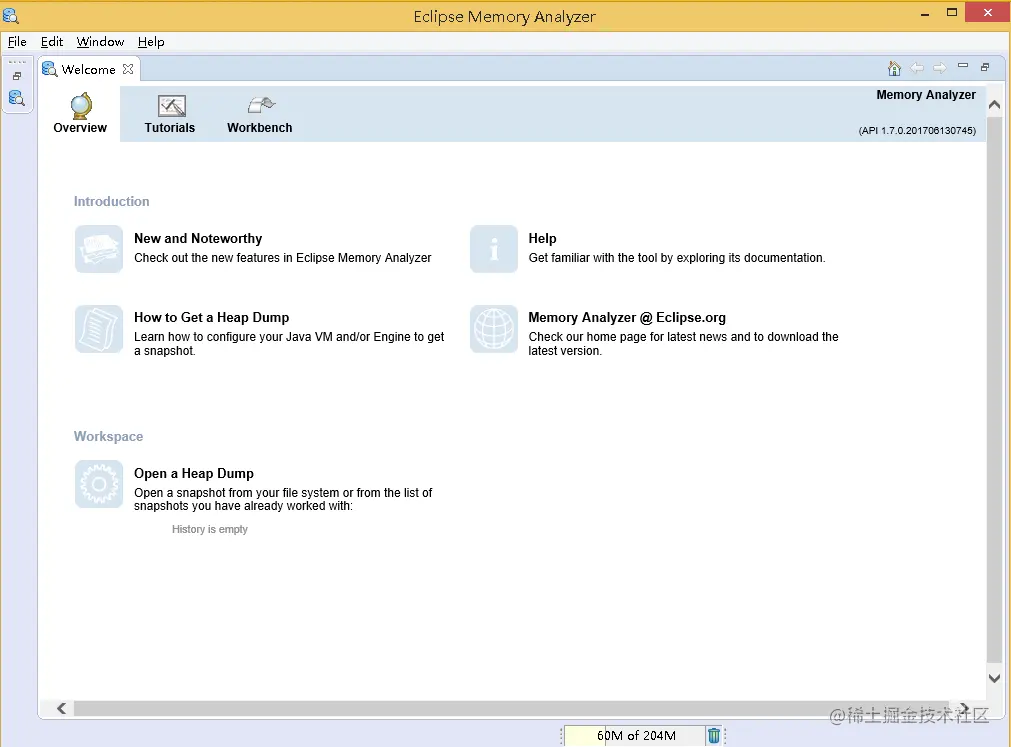Screen dimensions: 1011x747
Task: Click the Memory Analyzer @ Eclipse.org globe icon
Action: click(x=494, y=329)
